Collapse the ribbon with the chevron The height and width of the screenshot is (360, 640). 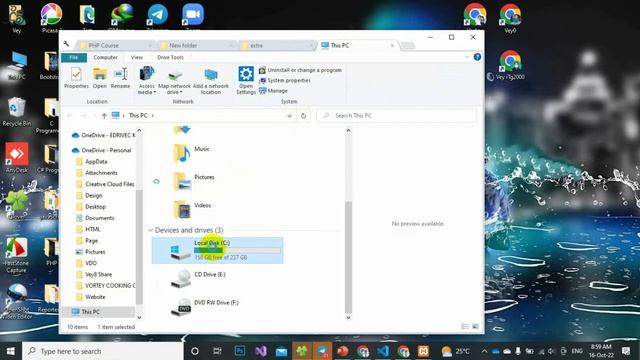pos(467,57)
